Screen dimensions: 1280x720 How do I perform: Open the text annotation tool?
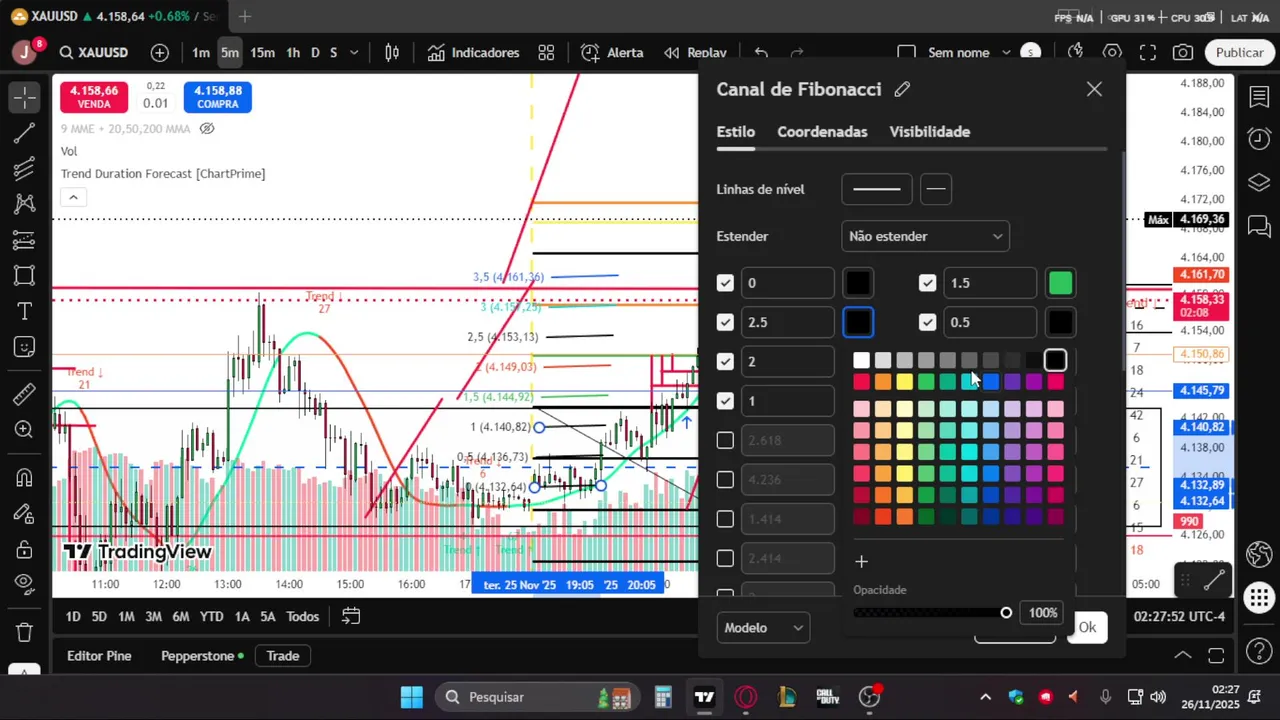(x=25, y=311)
